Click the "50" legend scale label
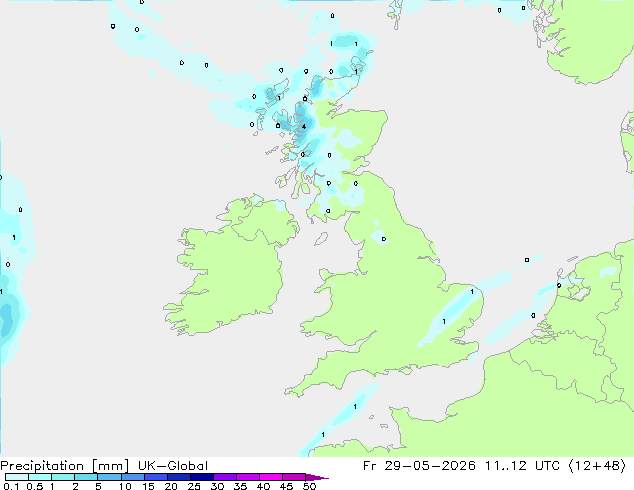Viewport: 634px width, 490px height. tap(309, 486)
